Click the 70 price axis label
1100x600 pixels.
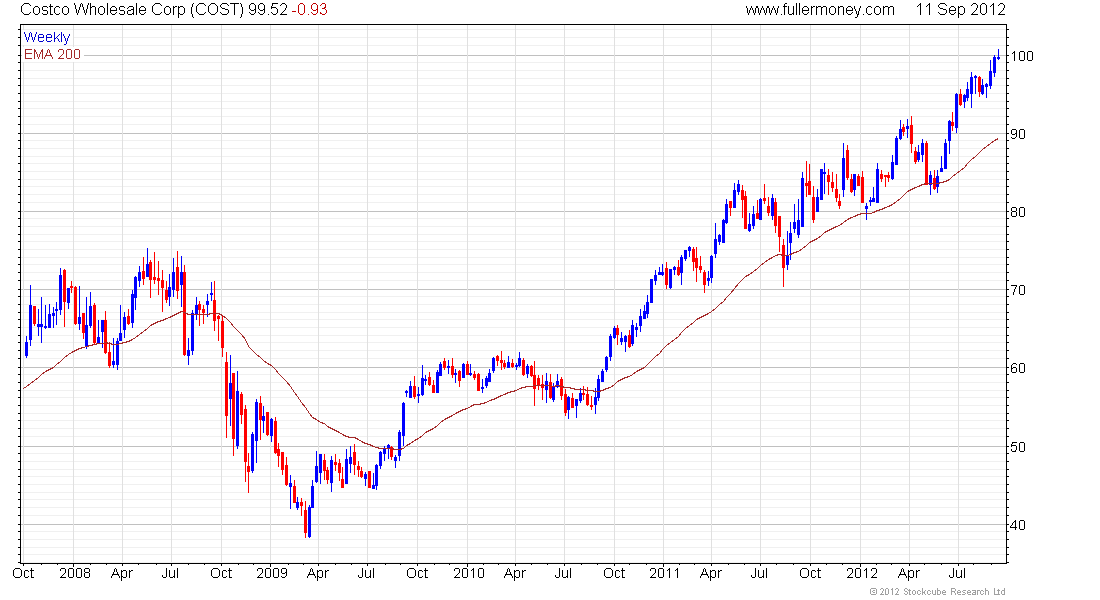(1018, 290)
